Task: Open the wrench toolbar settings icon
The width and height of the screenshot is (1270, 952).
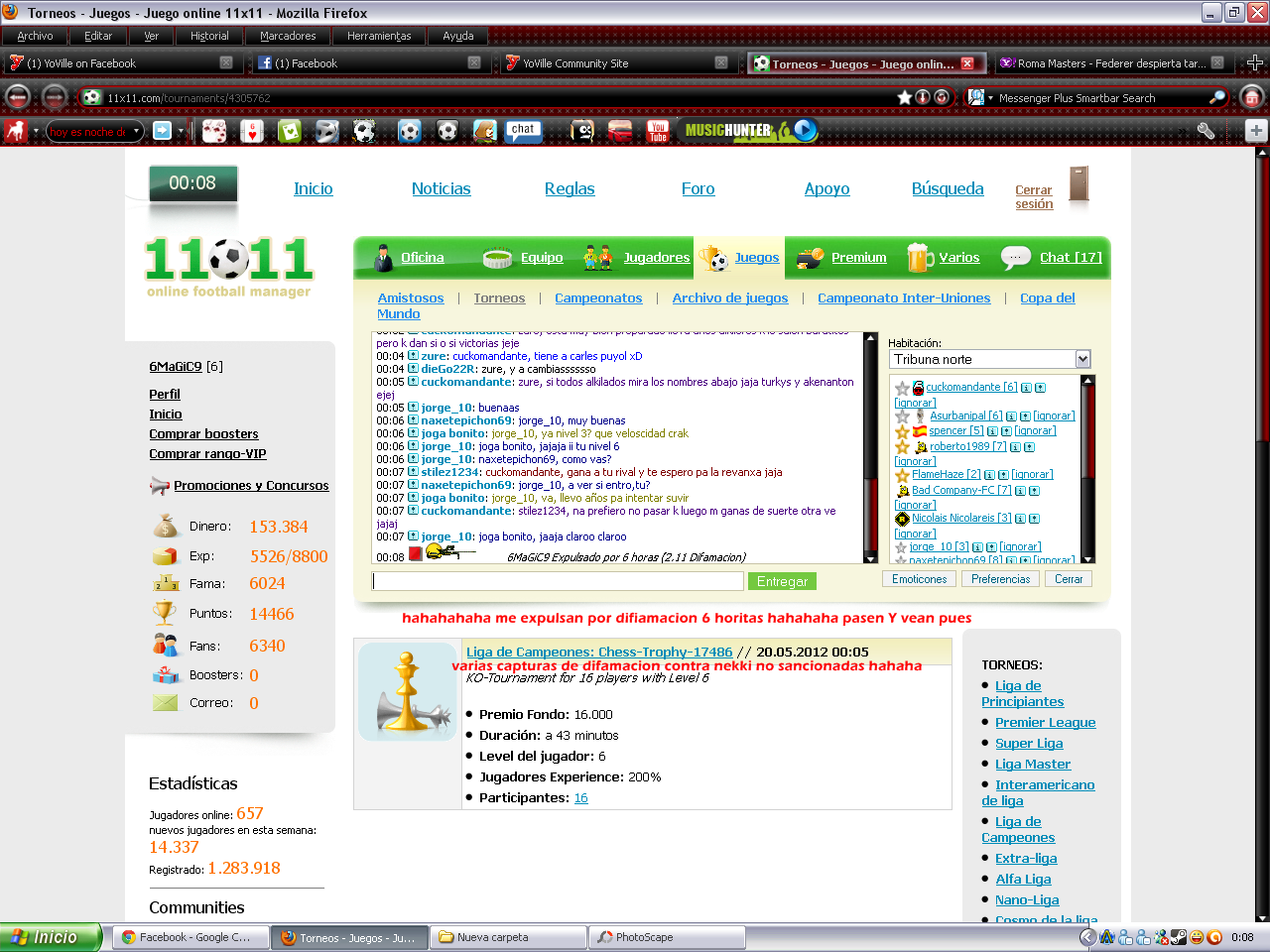Action: 1206,131
